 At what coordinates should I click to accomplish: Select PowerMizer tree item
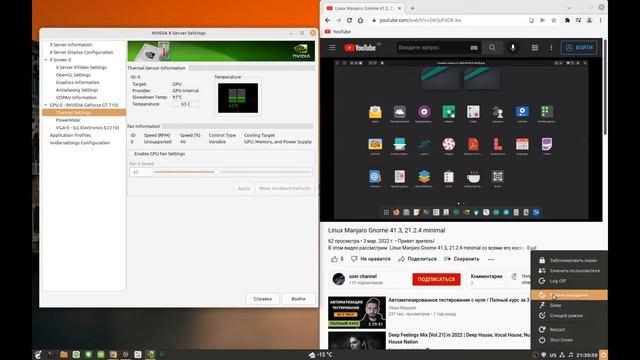pyautogui.click(x=68, y=120)
